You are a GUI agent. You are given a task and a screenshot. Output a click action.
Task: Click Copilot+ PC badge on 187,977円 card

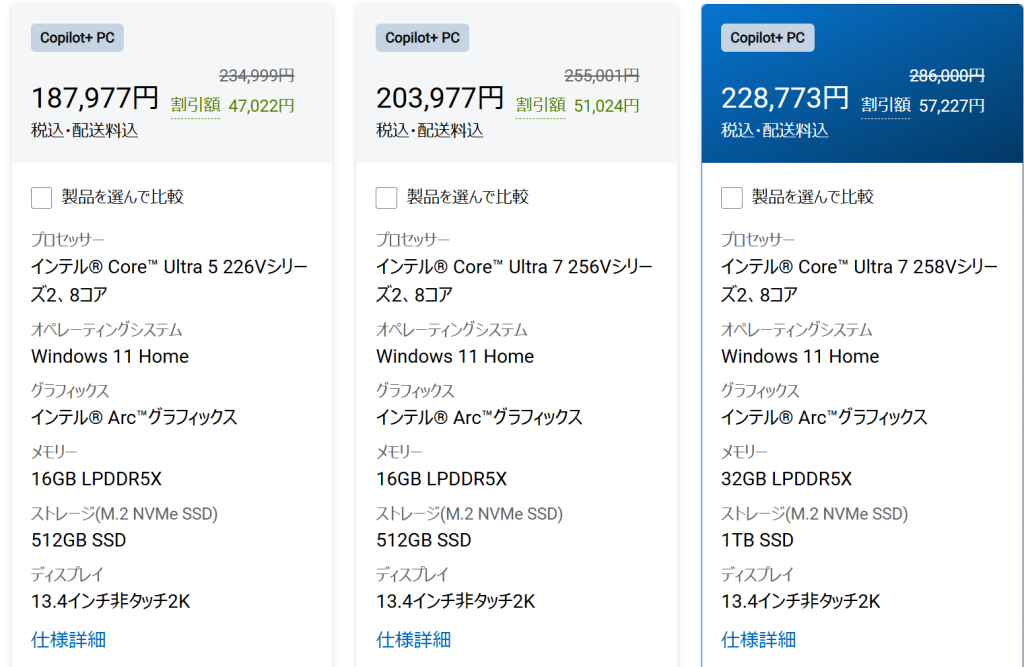78,38
